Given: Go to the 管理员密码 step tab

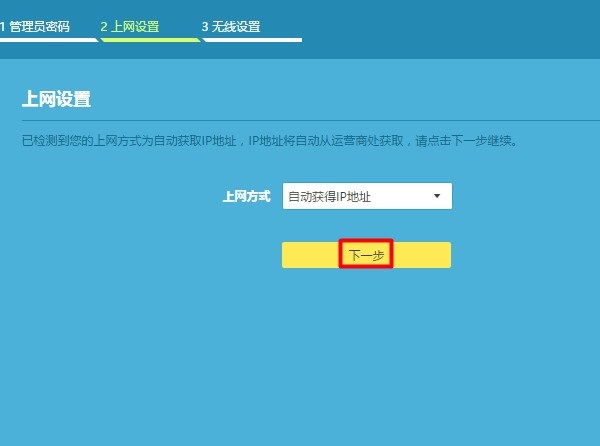Looking at the screenshot, I should pos(39,27).
